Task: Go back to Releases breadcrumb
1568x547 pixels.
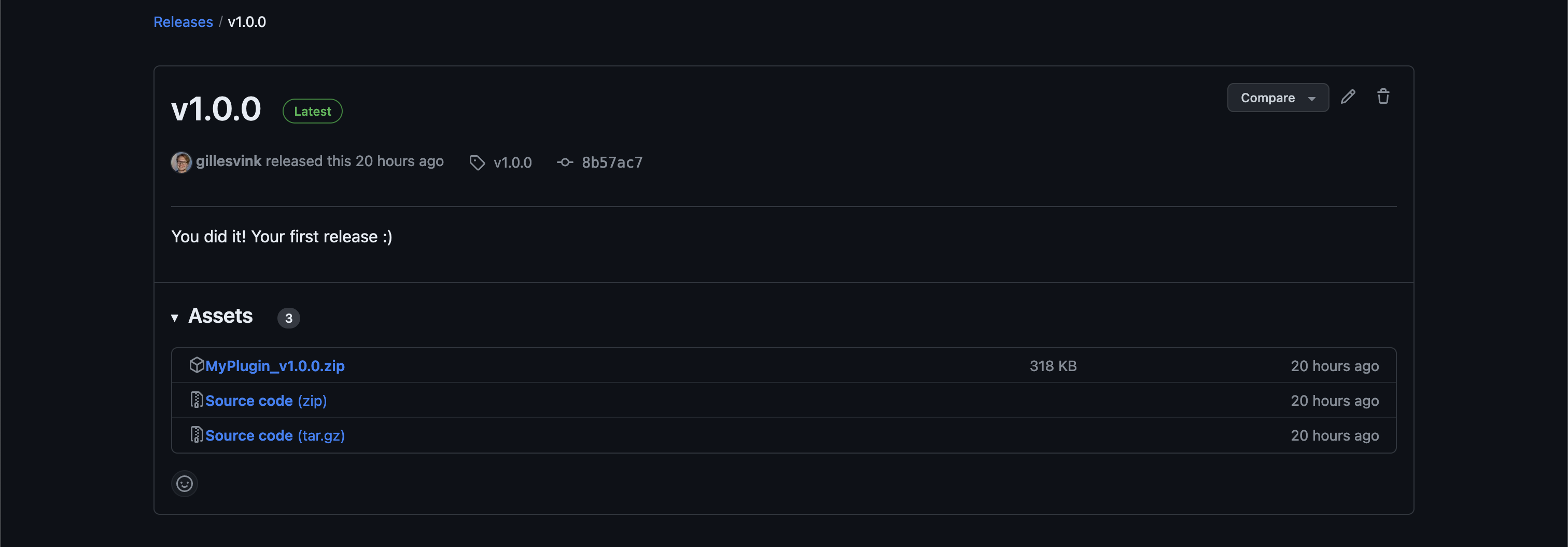Action: tap(183, 22)
